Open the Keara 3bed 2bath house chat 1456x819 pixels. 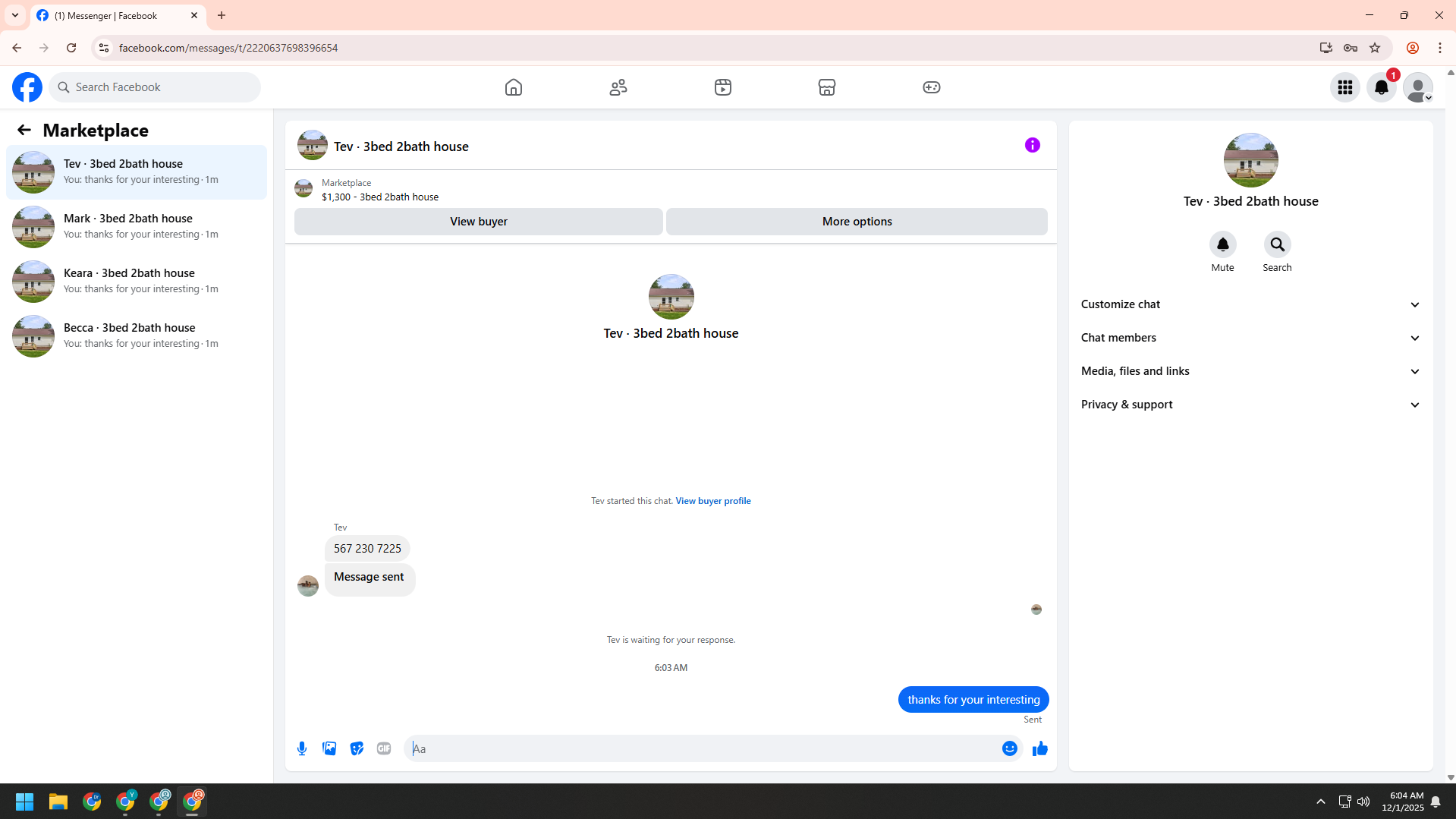[137, 282]
